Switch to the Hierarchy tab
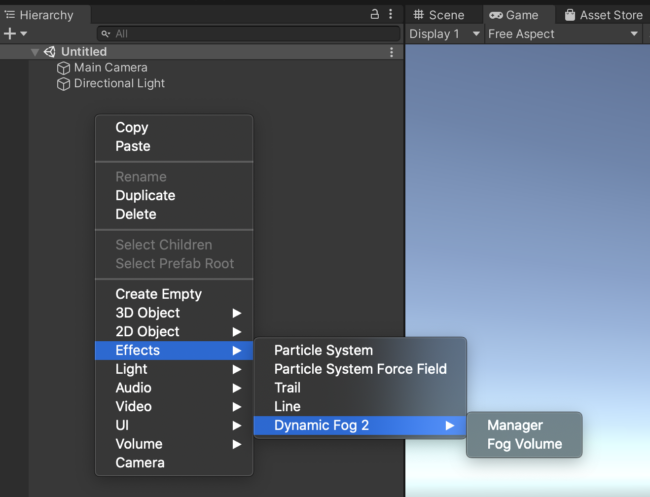 46,15
